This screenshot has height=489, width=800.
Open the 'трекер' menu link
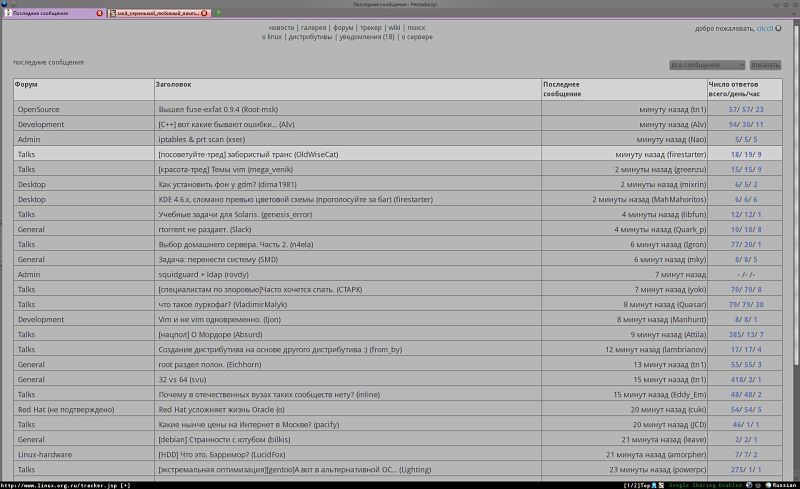point(370,28)
